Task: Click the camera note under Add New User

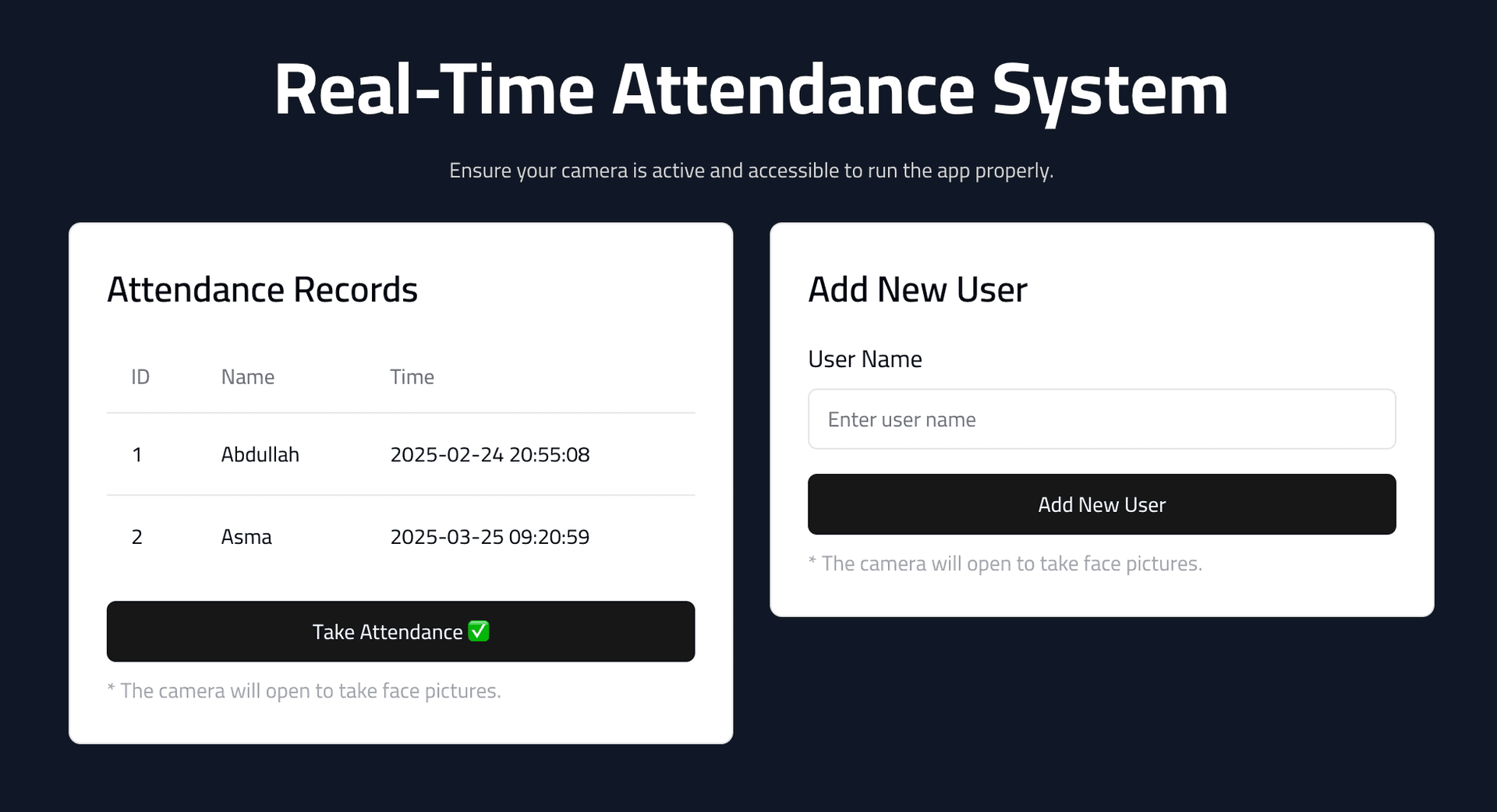Action: tap(1005, 563)
